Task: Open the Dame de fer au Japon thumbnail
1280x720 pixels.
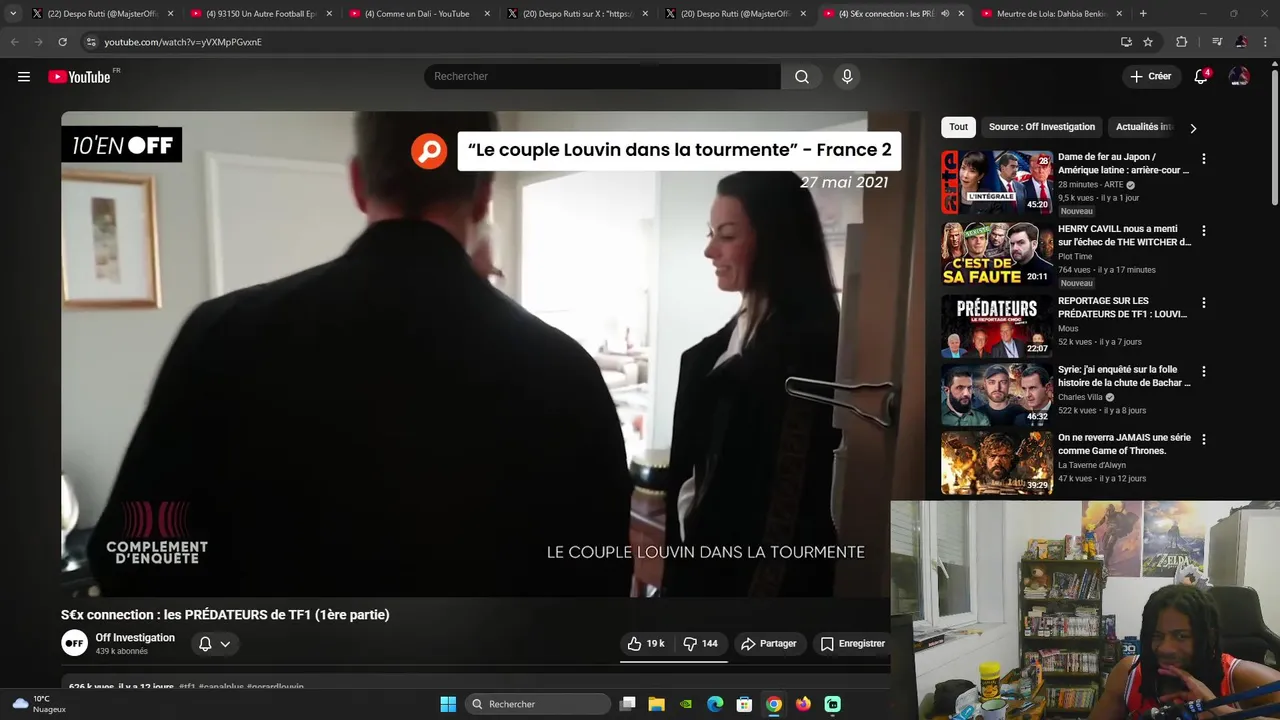Action: 996,182
